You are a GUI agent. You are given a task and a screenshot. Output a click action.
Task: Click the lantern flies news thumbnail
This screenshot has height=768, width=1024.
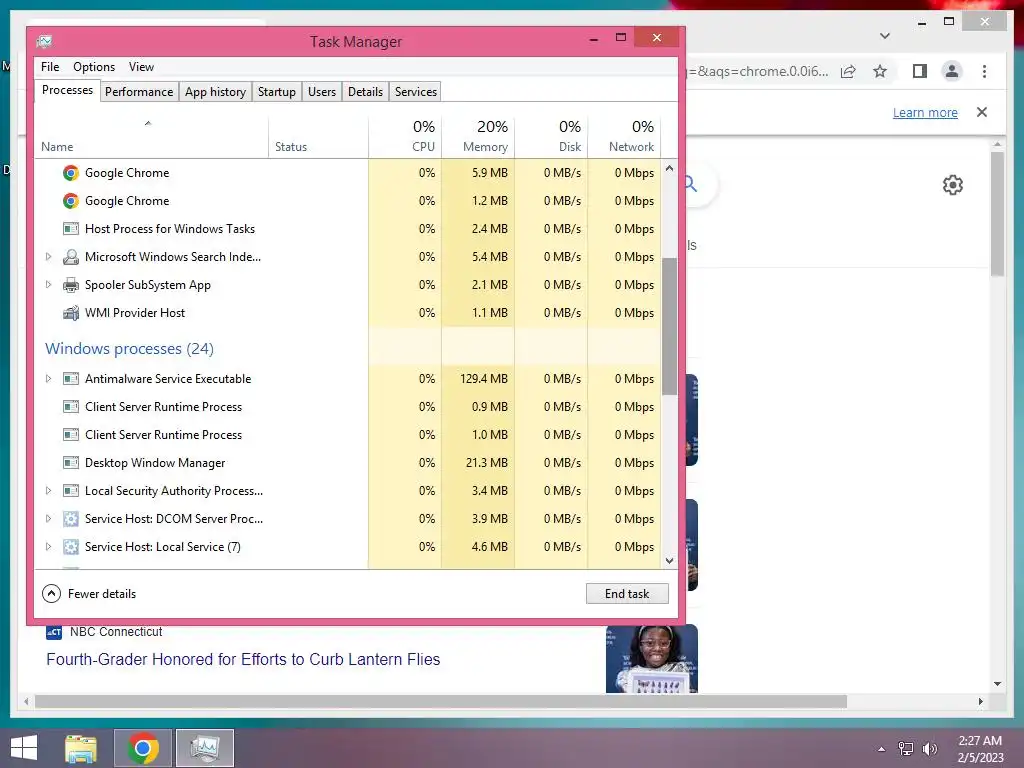(652, 658)
